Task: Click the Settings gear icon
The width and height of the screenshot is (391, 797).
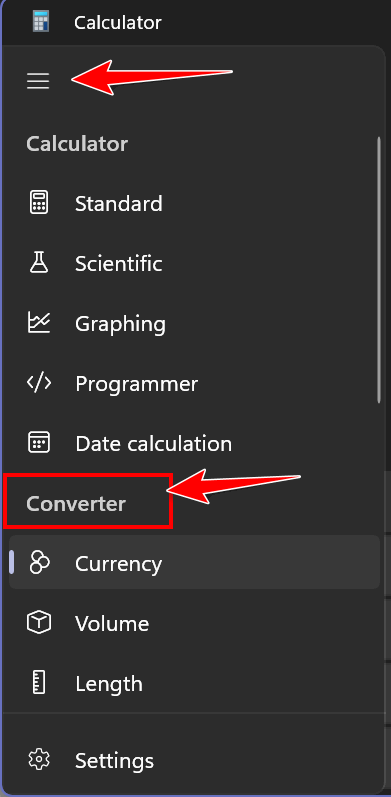Action: click(39, 760)
